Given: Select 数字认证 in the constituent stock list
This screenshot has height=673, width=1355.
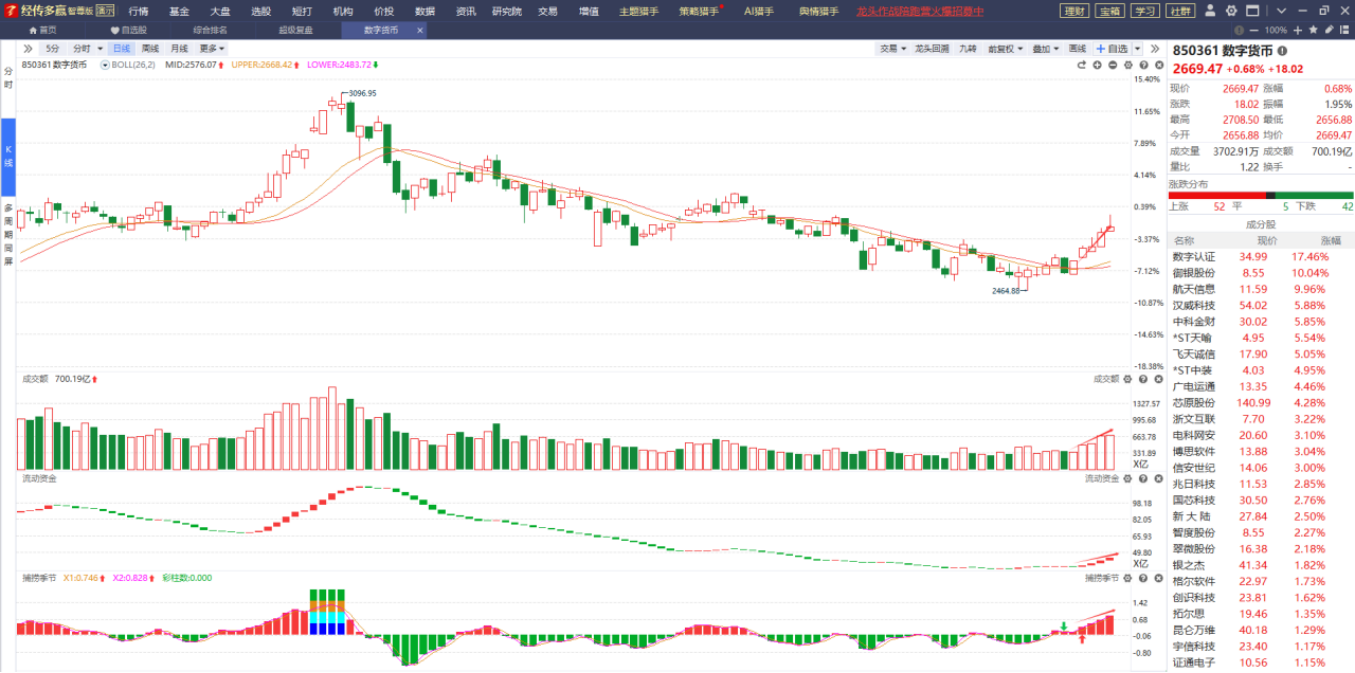Looking at the screenshot, I should [1194, 257].
